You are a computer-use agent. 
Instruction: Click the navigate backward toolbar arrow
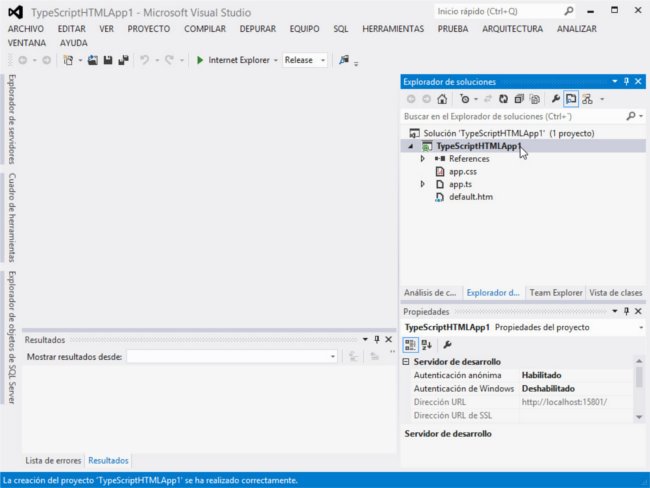[x=23, y=61]
